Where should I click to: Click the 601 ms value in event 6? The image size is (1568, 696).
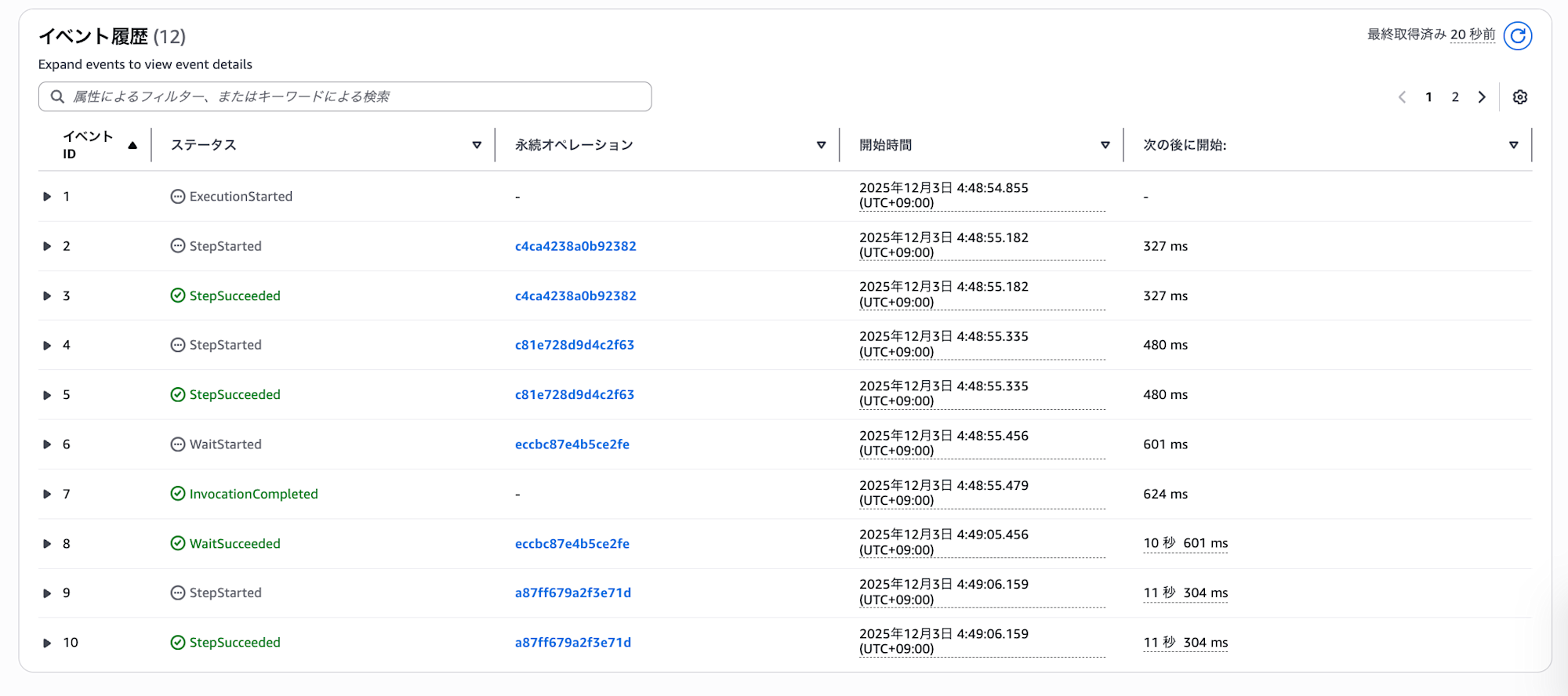click(1166, 444)
